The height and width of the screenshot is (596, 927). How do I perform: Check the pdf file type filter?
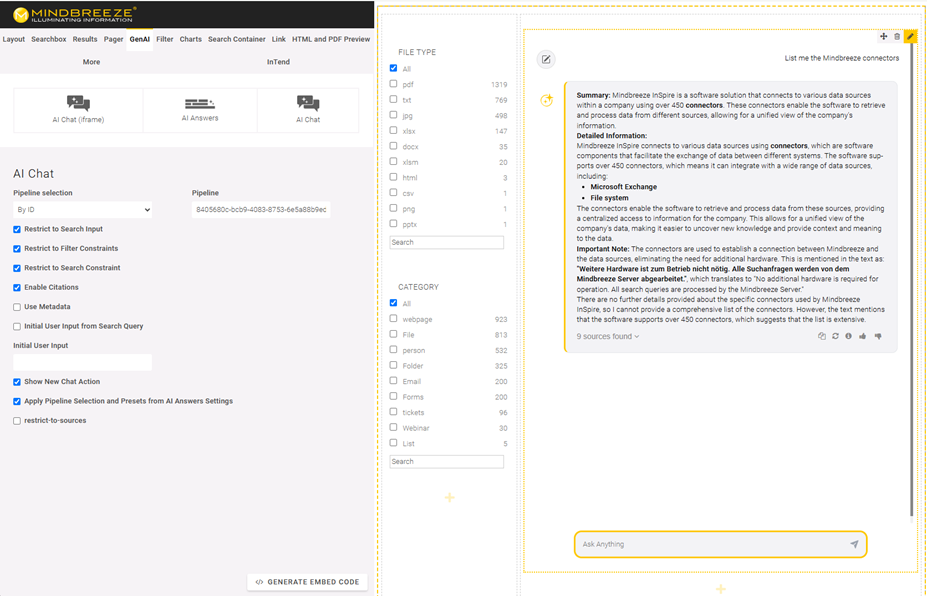393,84
